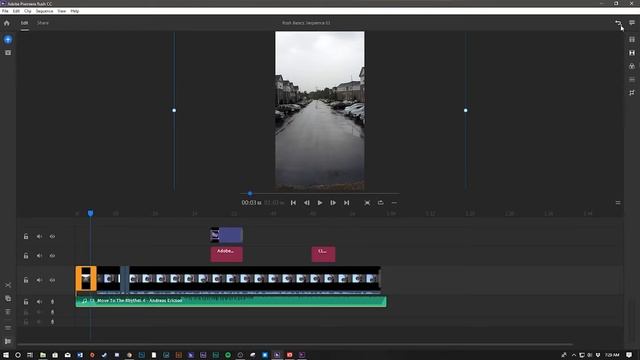Open the Sequence menu
This screenshot has height=360, width=640.
[44, 11]
